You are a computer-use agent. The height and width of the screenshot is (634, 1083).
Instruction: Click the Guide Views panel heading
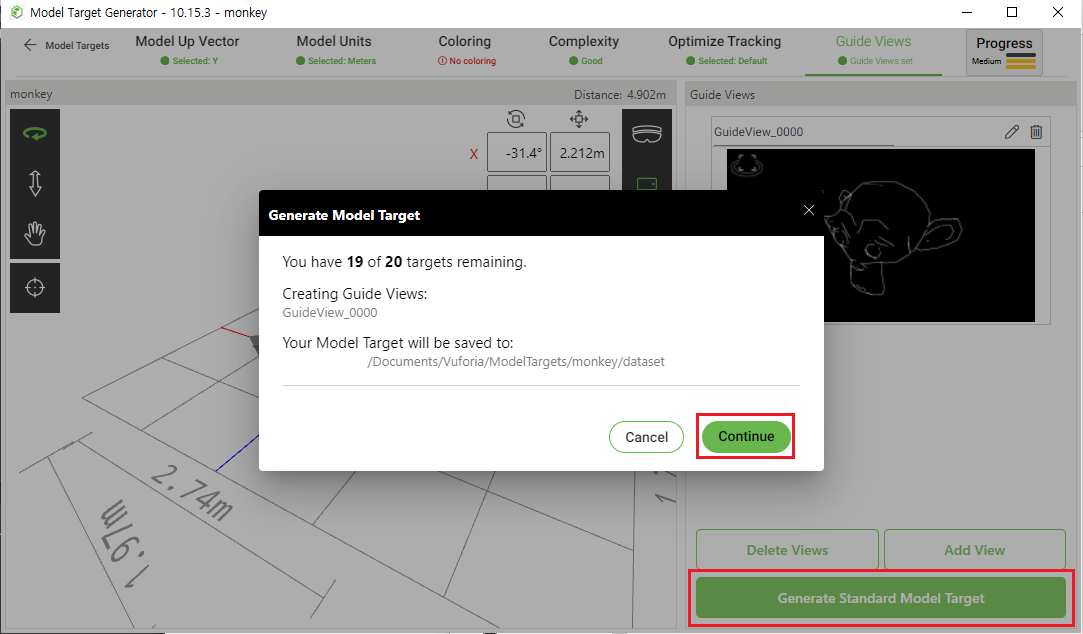[x=722, y=95]
